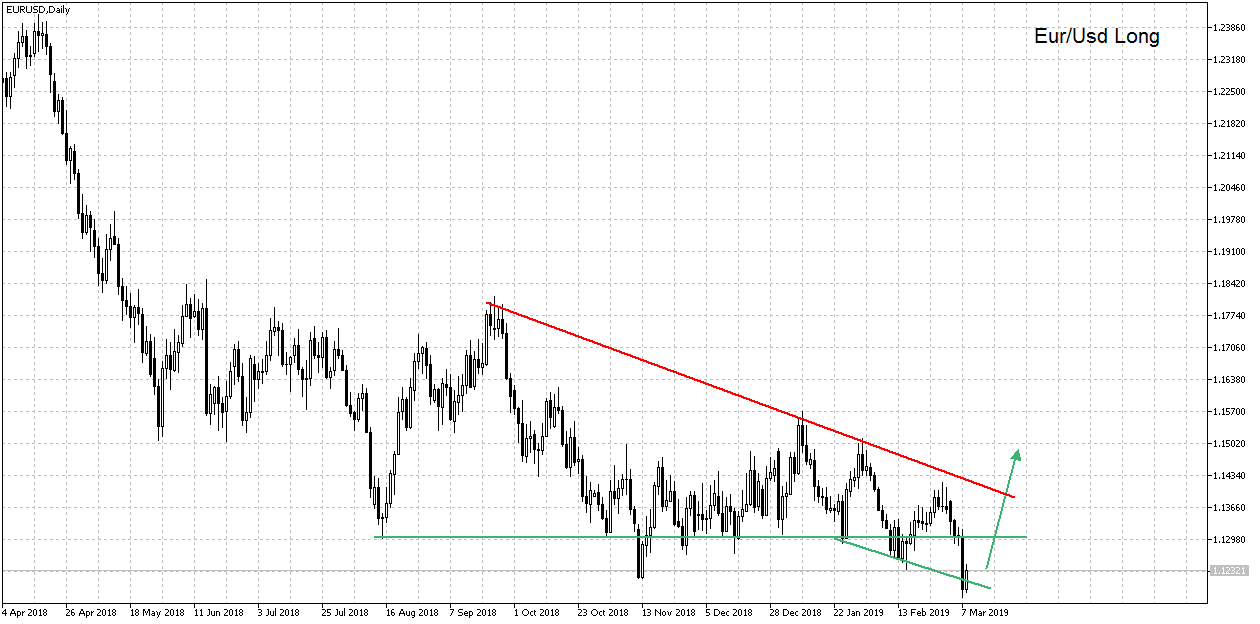Screen dimensions: 1260x624
Task: Select the candle at the September swing high
Action: pyautogui.click(x=492, y=320)
